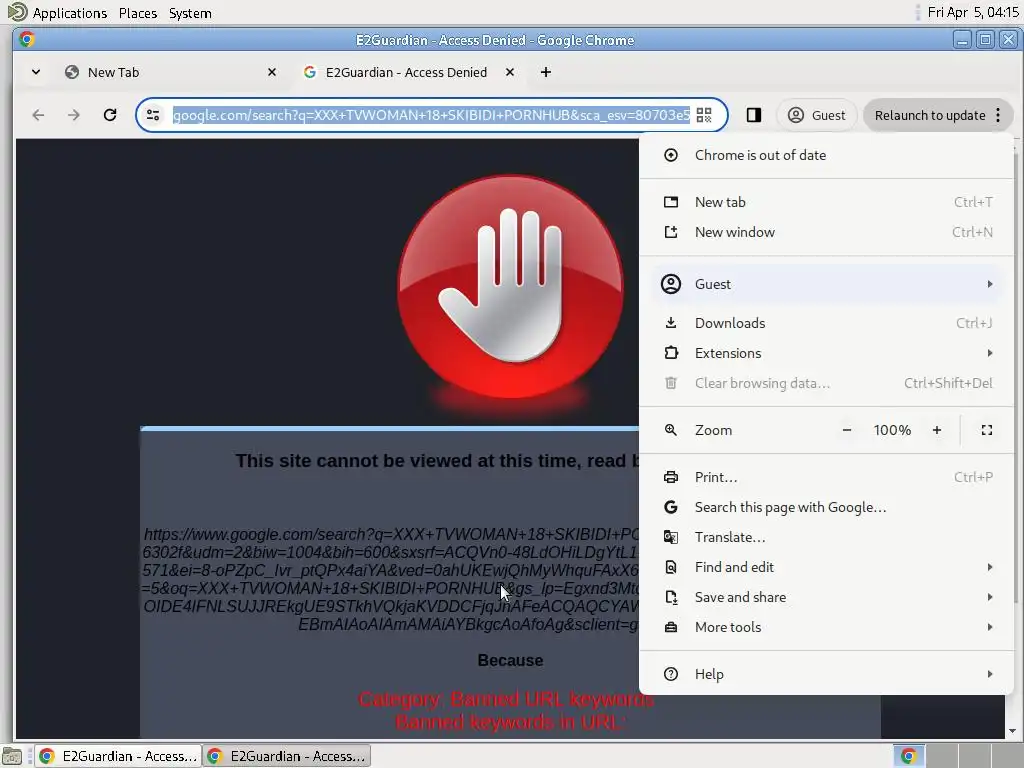Expand the Find and edit submenu
1024x768 pixels.
pyautogui.click(x=826, y=568)
